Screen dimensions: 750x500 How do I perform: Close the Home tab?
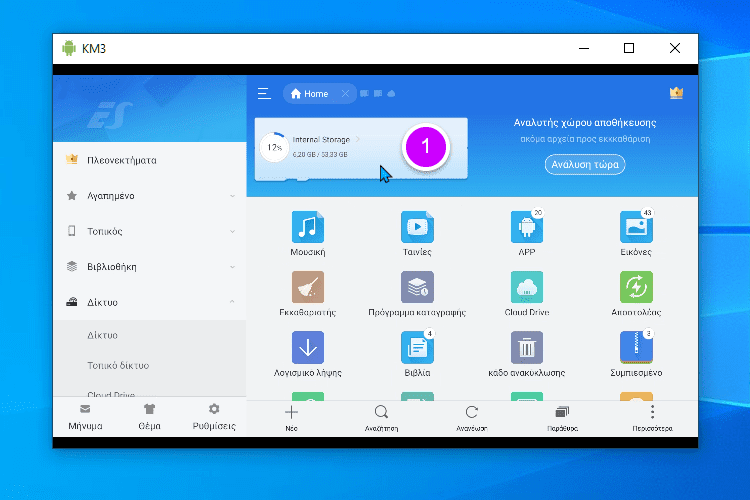[345, 94]
